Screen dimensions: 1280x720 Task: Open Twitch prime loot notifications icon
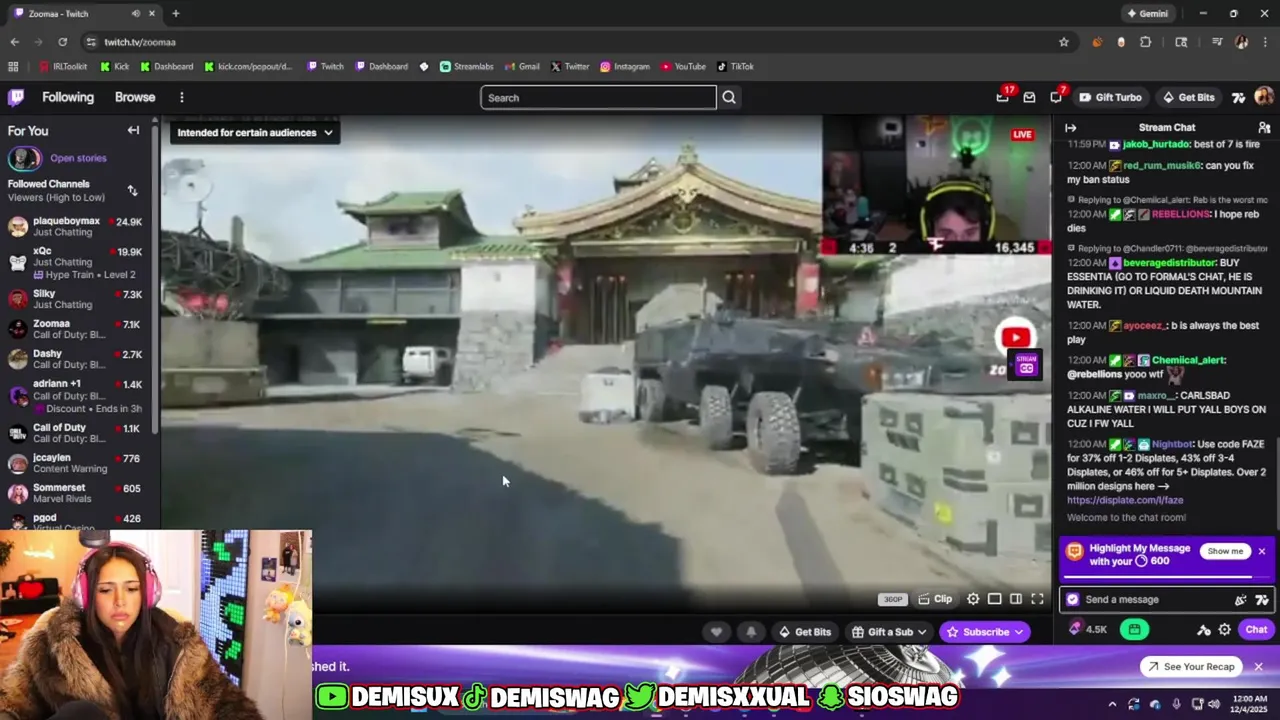coord(1003,97)
